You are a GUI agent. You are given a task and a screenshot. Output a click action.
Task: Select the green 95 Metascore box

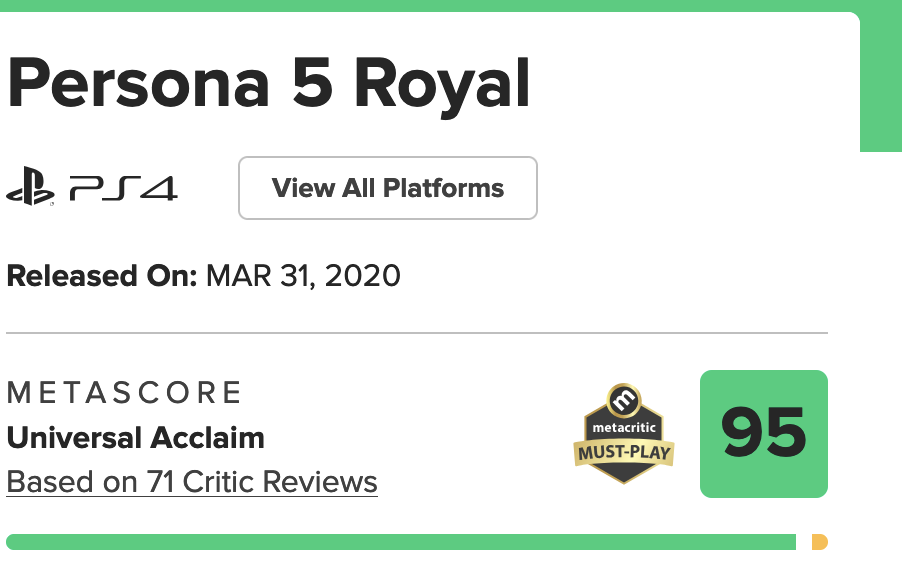click(x=764, y=434)
